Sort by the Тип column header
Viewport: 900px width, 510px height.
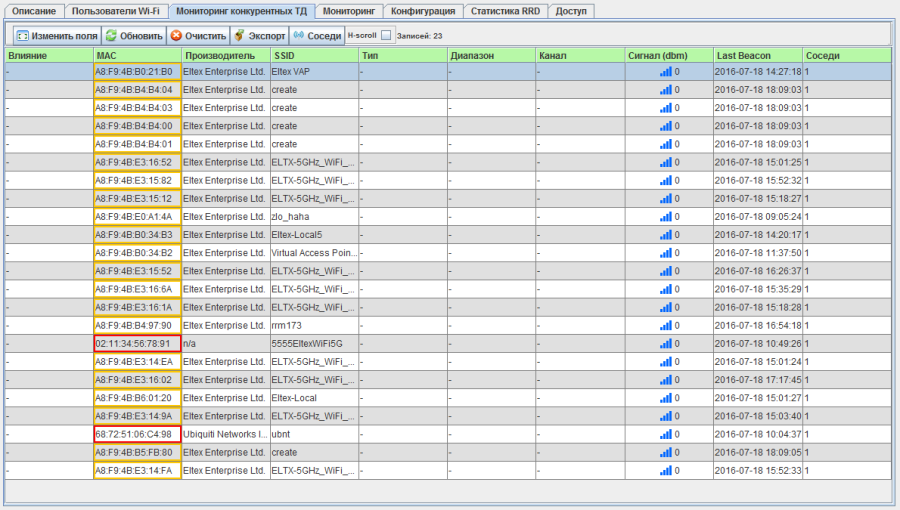[403, 56]
